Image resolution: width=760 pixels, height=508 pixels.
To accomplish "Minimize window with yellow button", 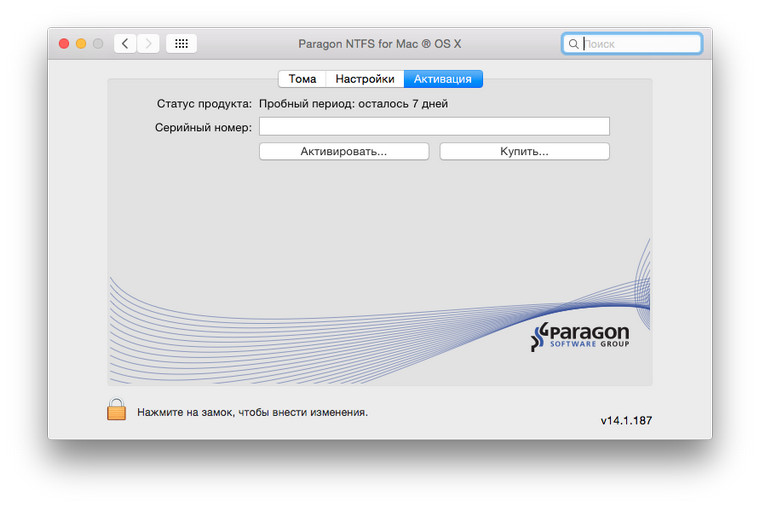I will pyautogui.click(x=81, y=44).
